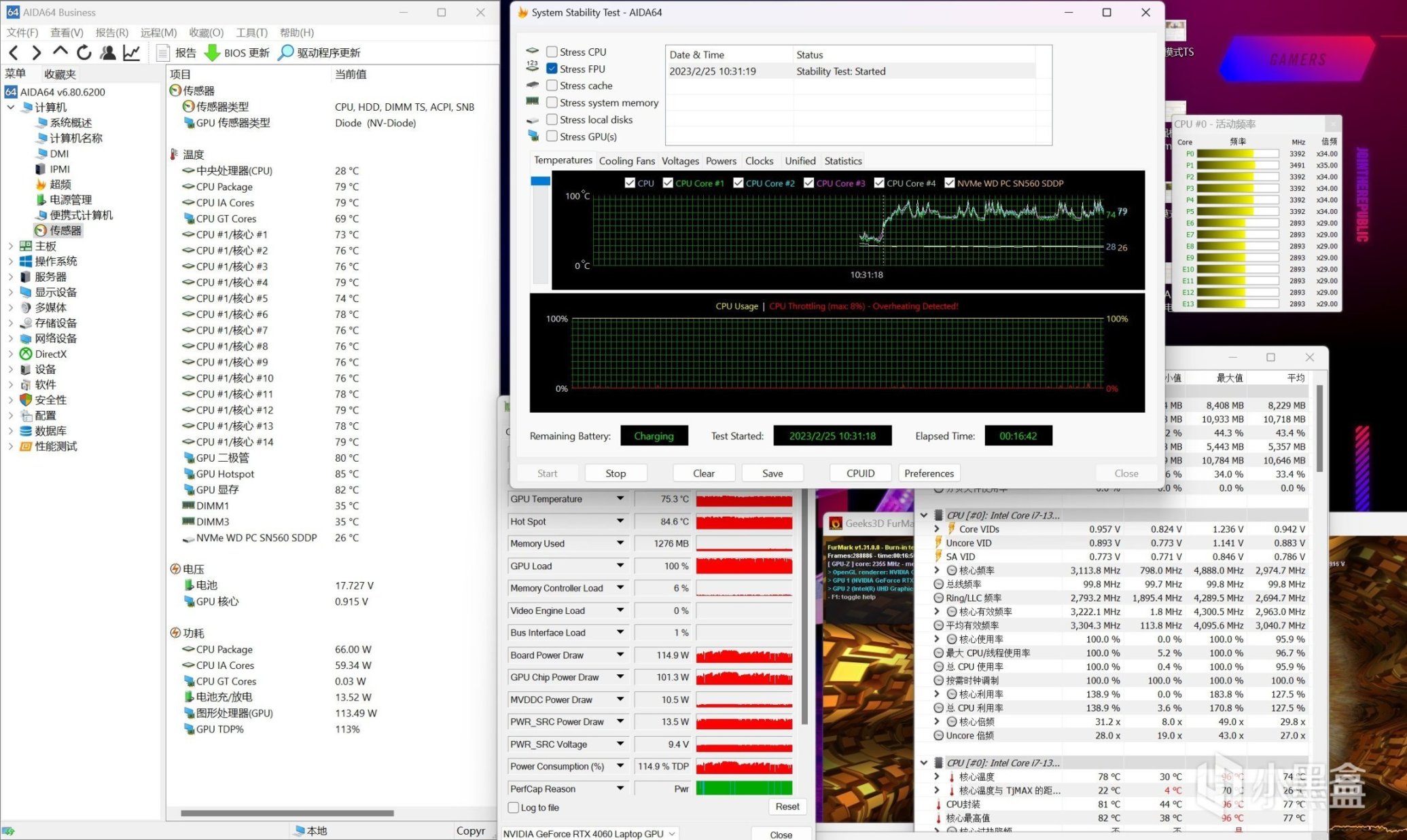Viewport: 1407px width, 840px height.
Task: Expand the 主板 tree node
Action: pos(10,246)
